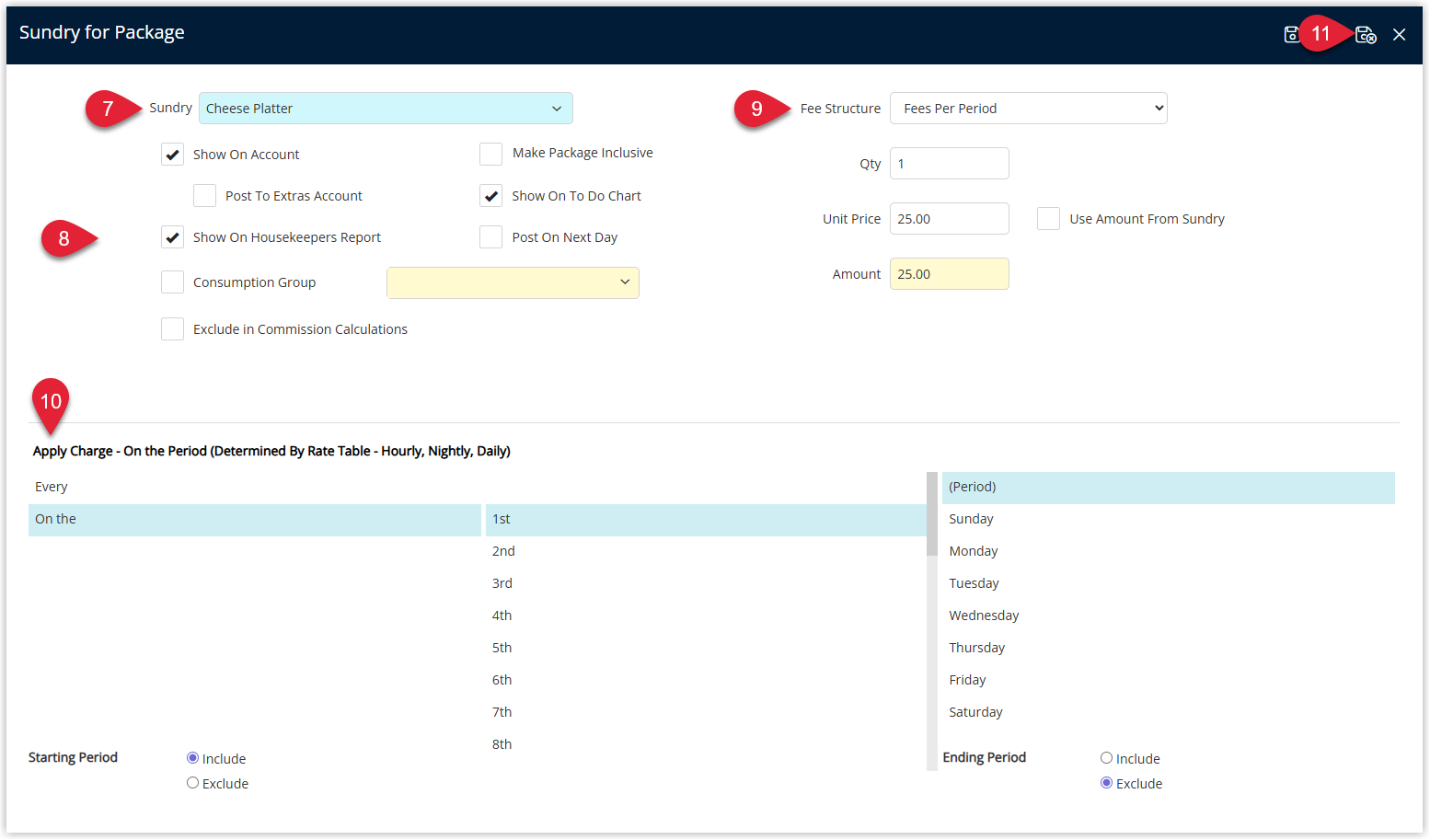This screenshot has width=1430, height=840.
Task: Click the Save and Exit icon
Action: coord(1366,34)
